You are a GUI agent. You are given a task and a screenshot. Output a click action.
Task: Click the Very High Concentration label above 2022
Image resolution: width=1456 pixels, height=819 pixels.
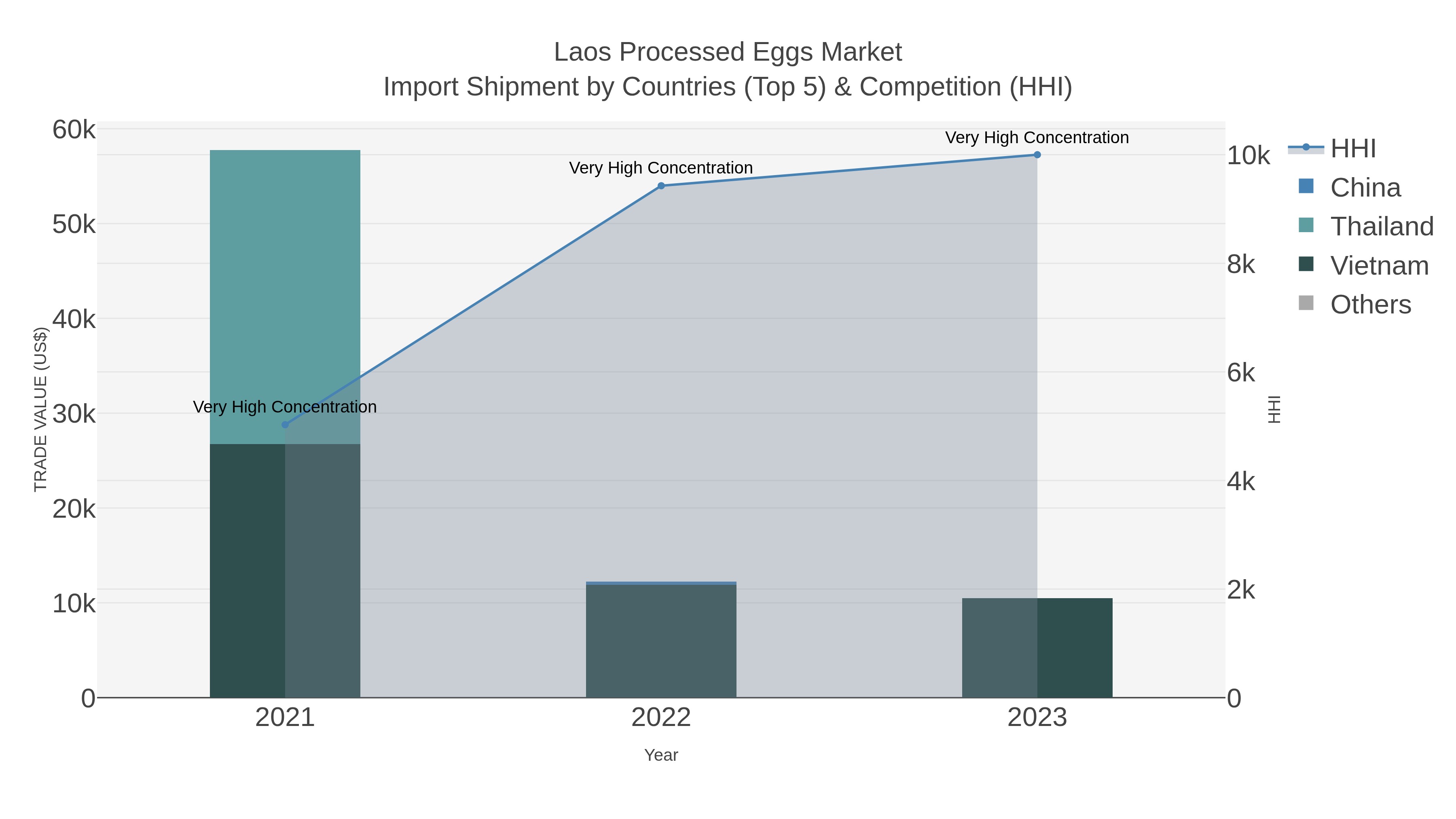coord(661,168)
